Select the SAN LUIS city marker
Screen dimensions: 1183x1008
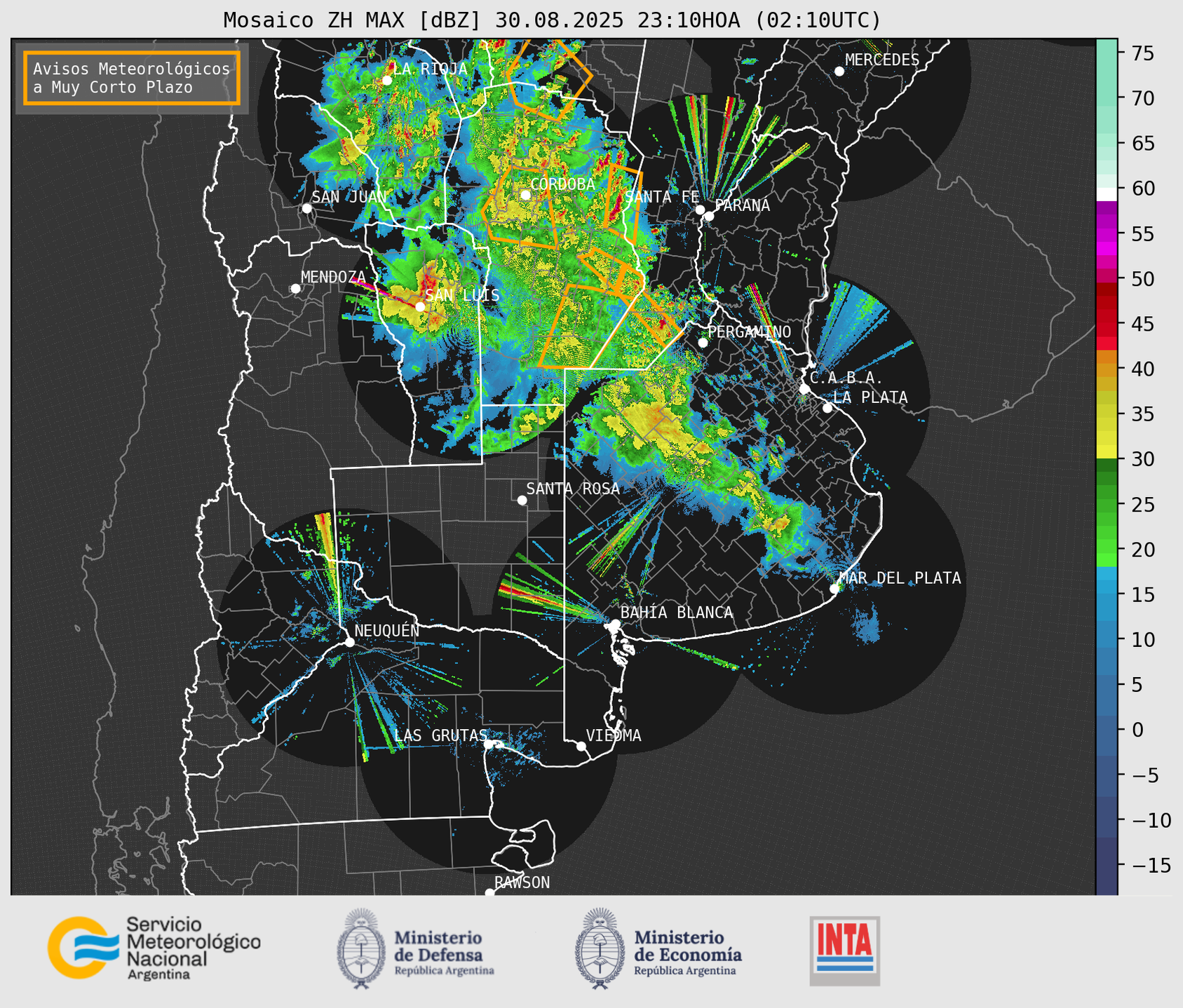tap(420, 306)
